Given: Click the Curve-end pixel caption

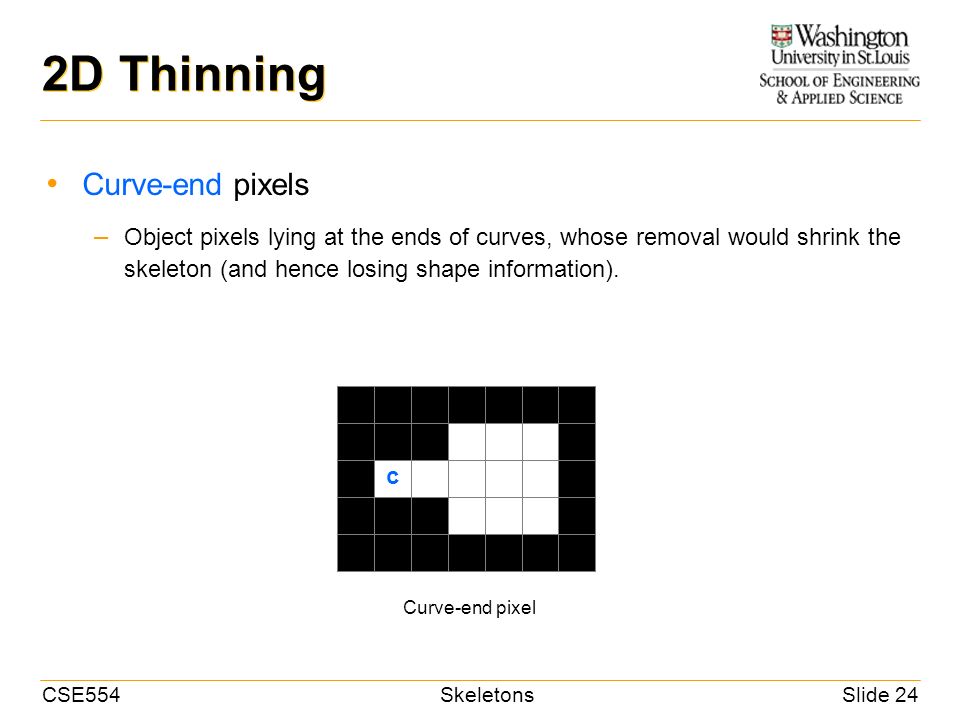Looking at the screenshot, I should coord(470,607).
